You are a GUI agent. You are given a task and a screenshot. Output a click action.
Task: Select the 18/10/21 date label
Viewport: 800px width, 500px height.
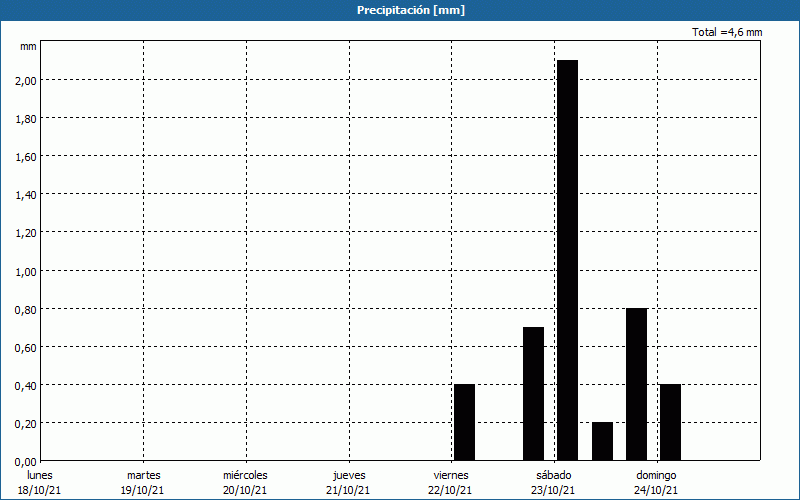tap(39, 490)
